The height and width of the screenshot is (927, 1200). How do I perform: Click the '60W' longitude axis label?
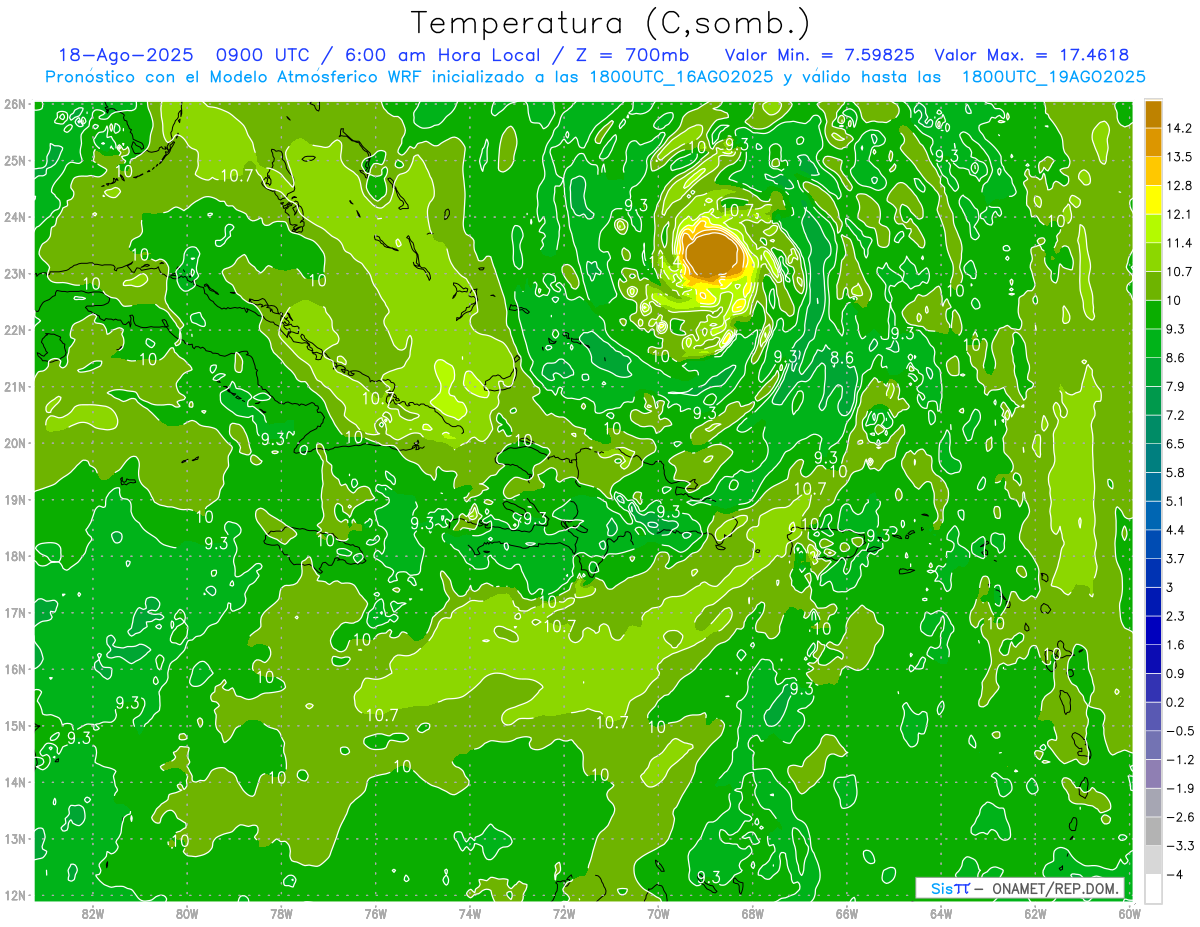tap(1129, 913)
